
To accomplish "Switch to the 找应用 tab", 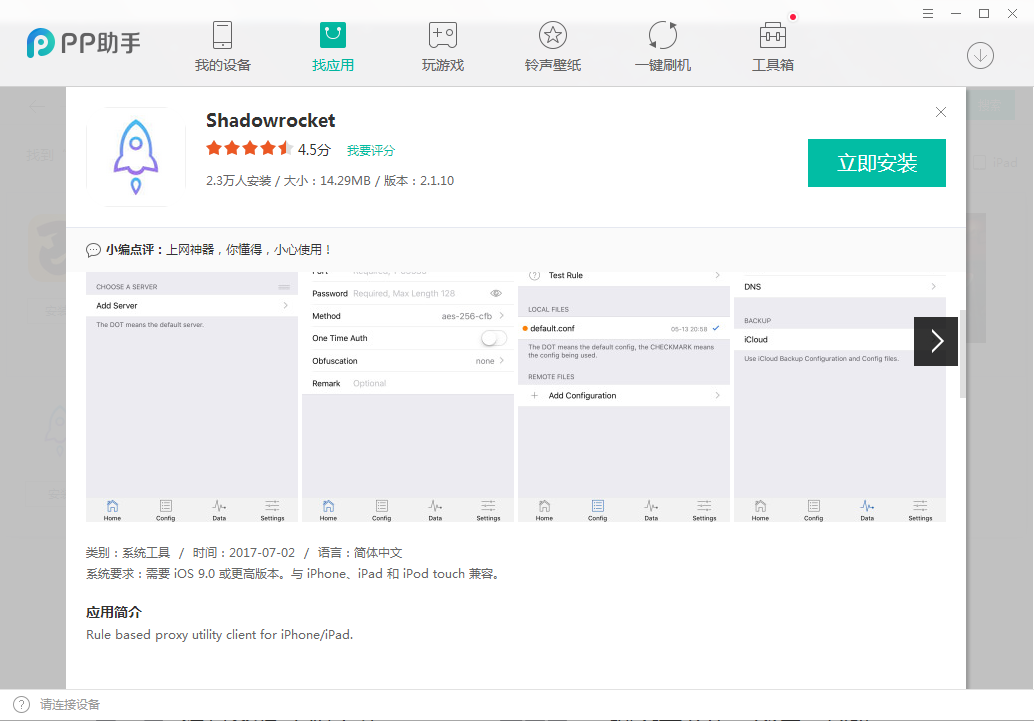I will click(332, 46).
